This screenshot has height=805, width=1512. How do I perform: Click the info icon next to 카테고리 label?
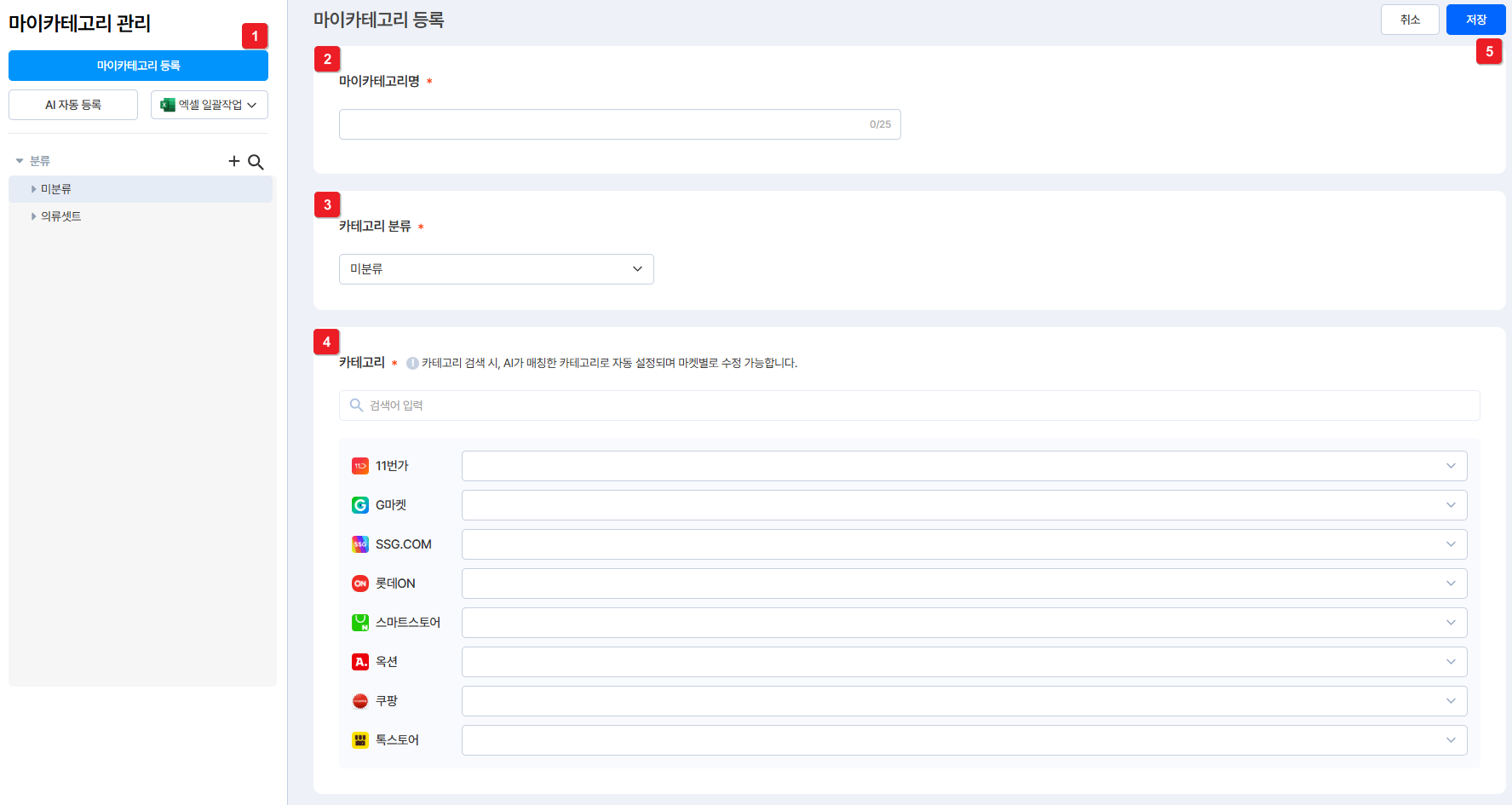click(x=412, y=363)
